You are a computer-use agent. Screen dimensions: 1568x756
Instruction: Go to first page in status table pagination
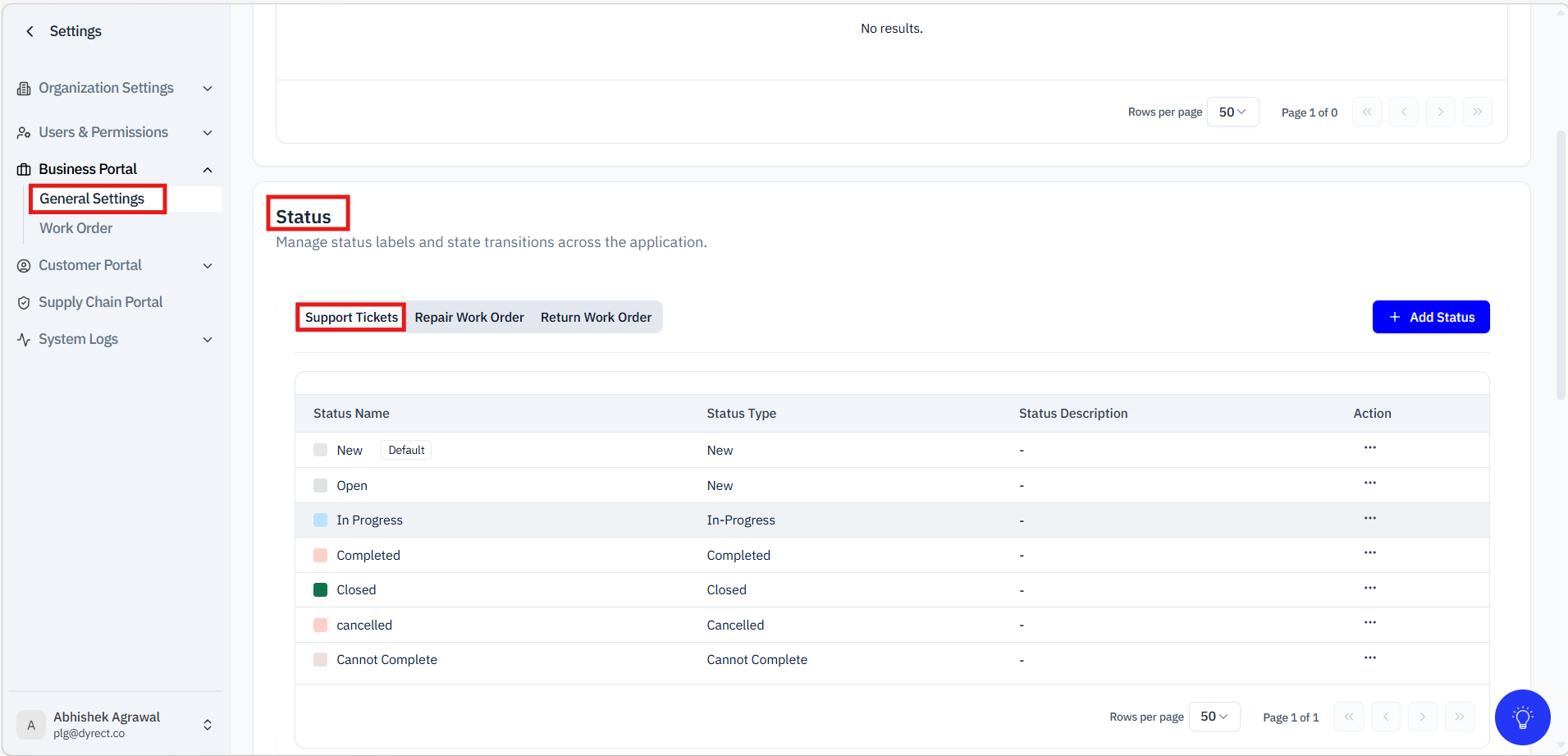point(1349,717)
